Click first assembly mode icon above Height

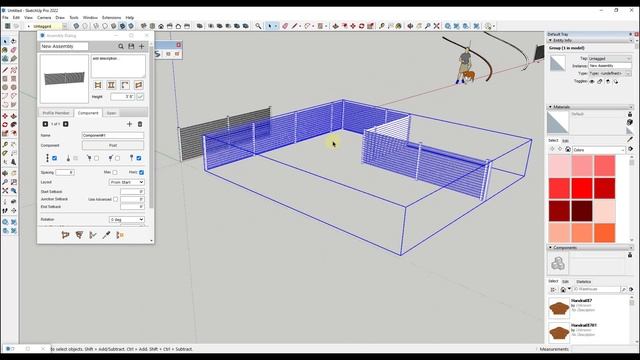(x=98, y=85)
